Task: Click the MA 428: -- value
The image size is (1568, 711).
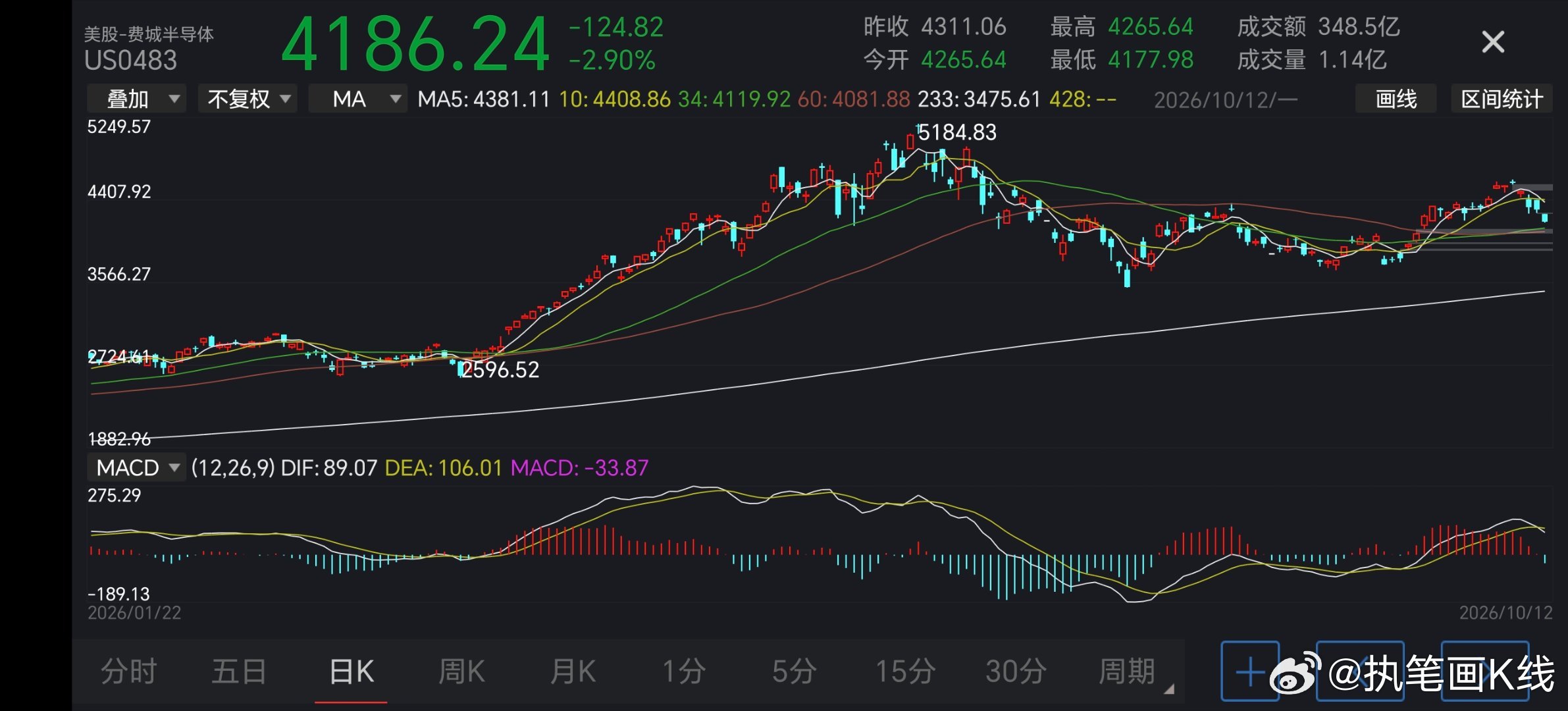Action: point(1083,99)
